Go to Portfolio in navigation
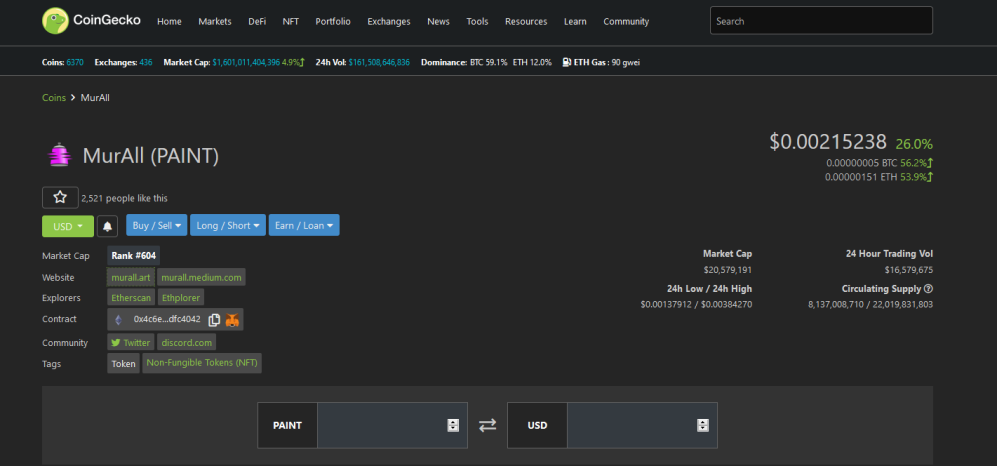 333,21
